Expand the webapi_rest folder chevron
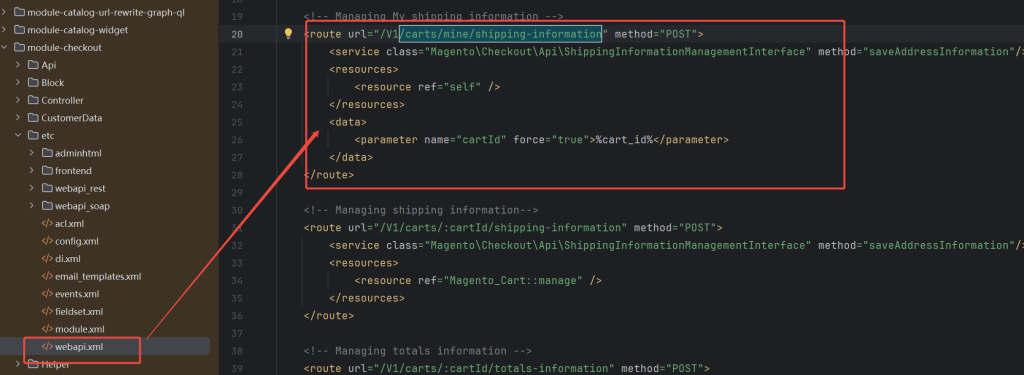Image resolution: width=1024 pixels, height=375 pixels. pos(32,188)
